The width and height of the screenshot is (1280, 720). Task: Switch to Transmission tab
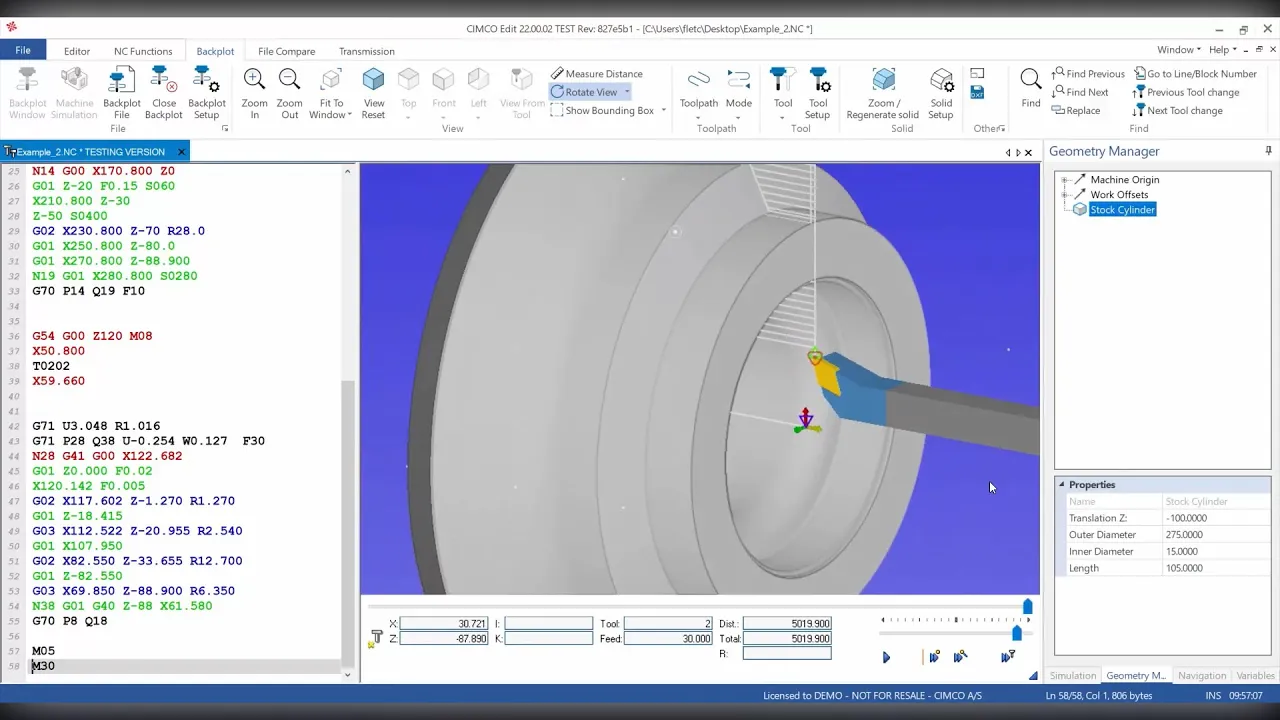(366, 51)
